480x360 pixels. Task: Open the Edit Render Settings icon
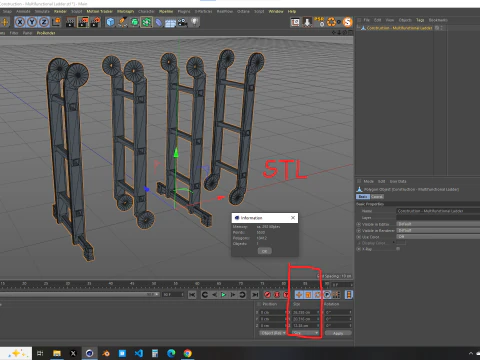tap(95, 22)
